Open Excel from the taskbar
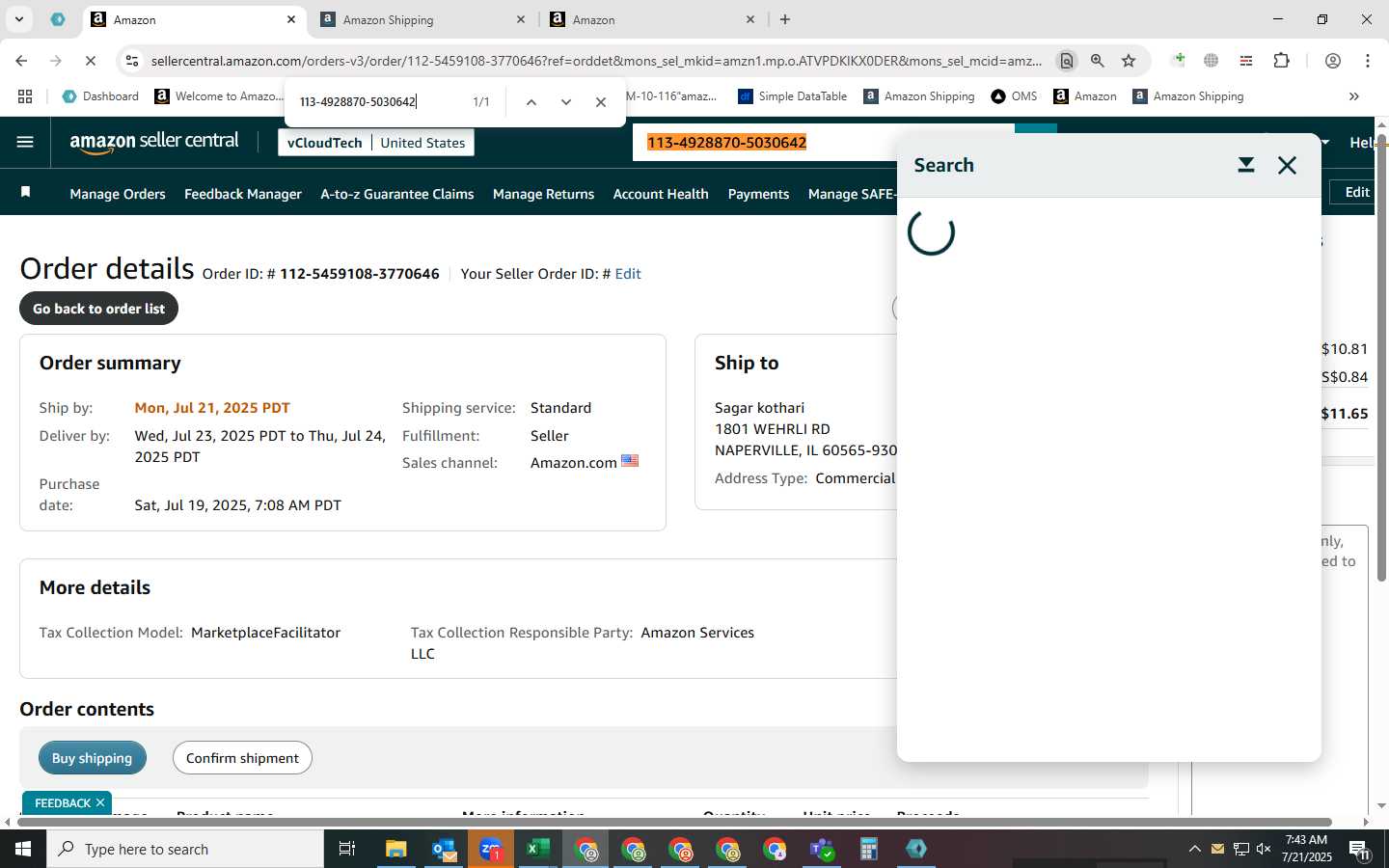Screen dimensions: 1389x868 pos(537,849)
